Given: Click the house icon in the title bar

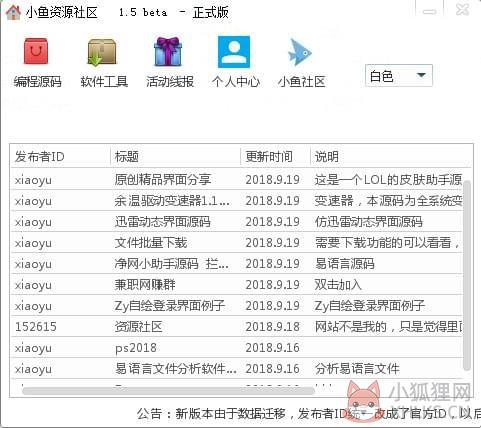Looking at the screenshot, I should tap(13, 12).
